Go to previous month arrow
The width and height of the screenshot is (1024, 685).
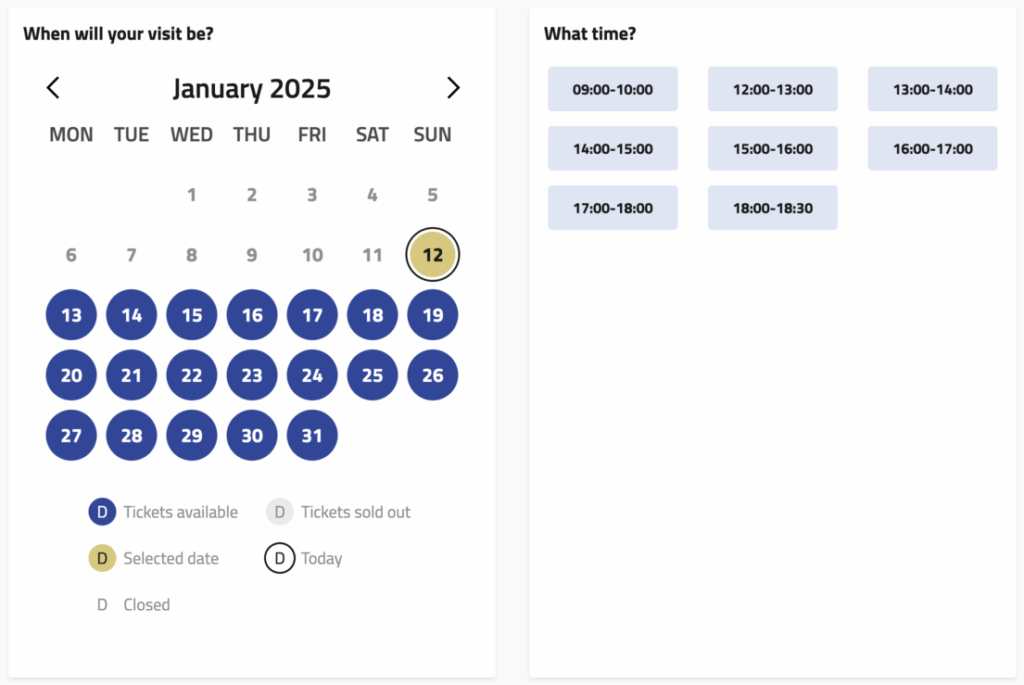tap(54, 88)
